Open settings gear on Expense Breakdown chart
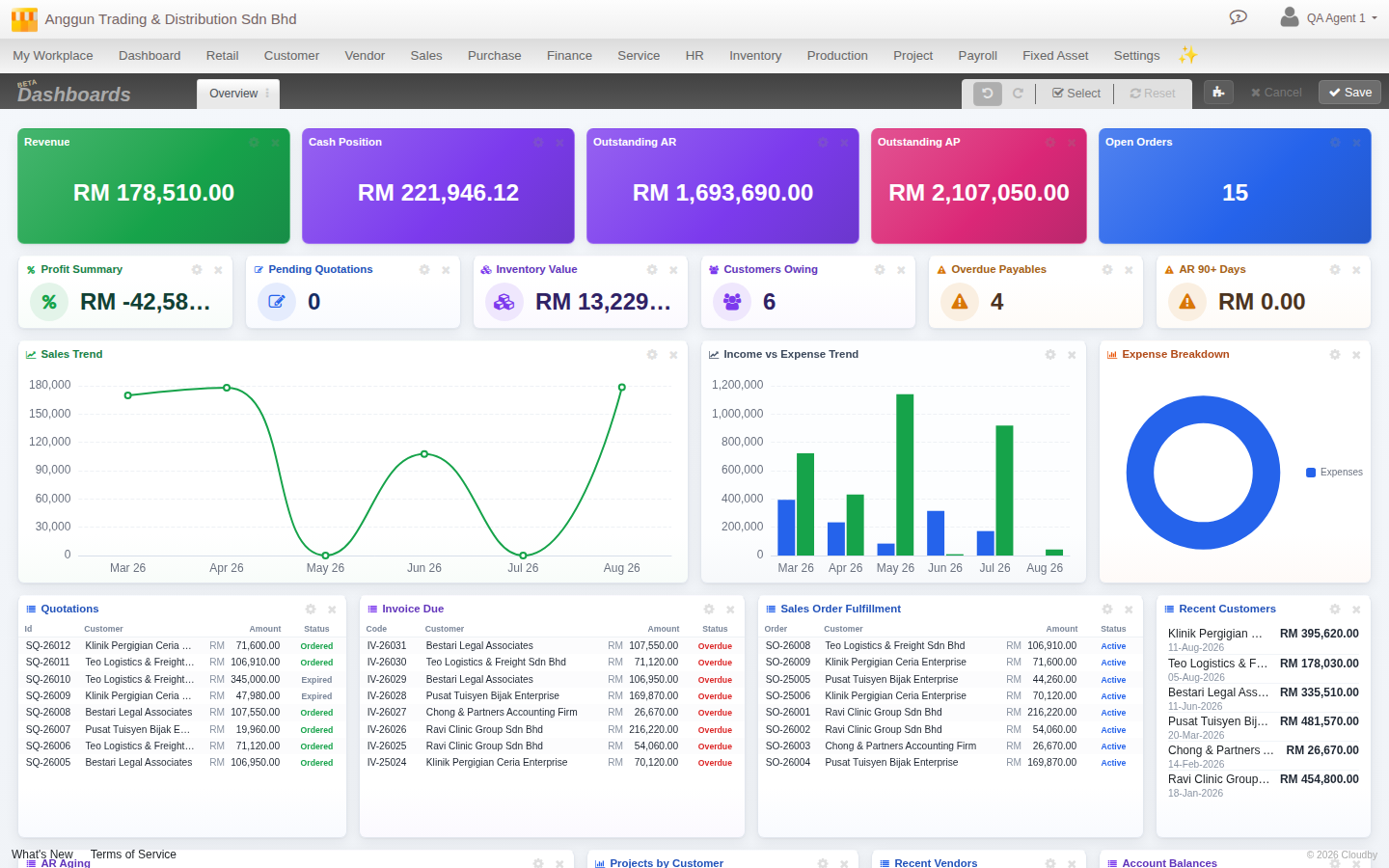The height and width of the screenshot is (868, 1389). pos(1335,355)
